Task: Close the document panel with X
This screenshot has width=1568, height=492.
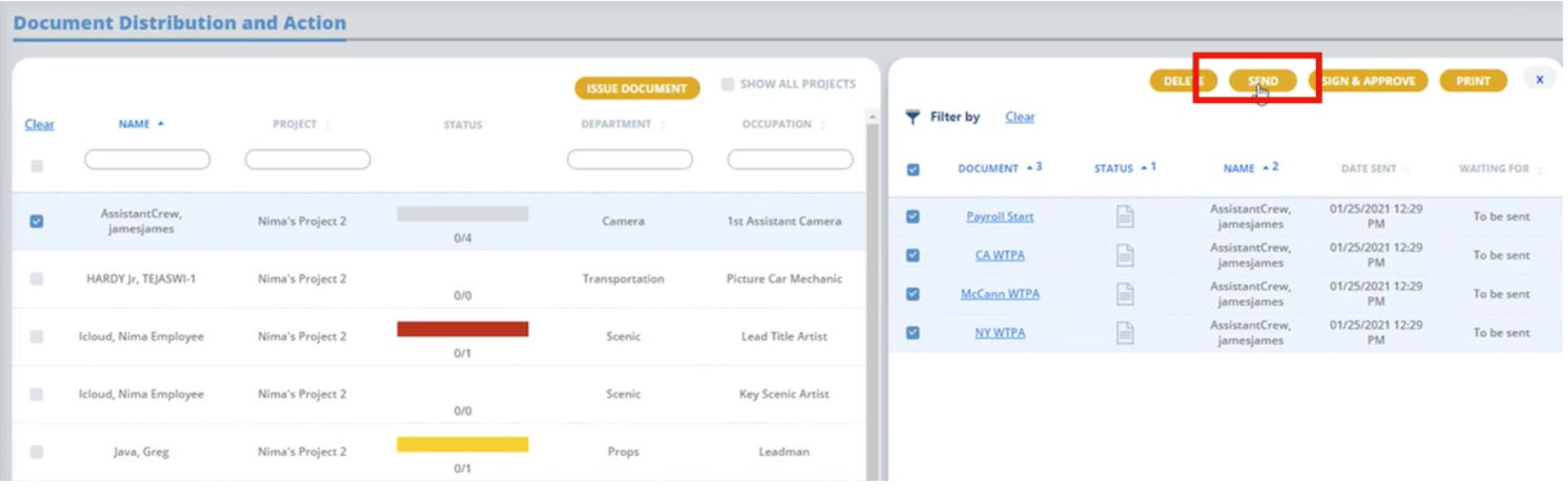Action: pyautogui.click(x=1539, y=80)
